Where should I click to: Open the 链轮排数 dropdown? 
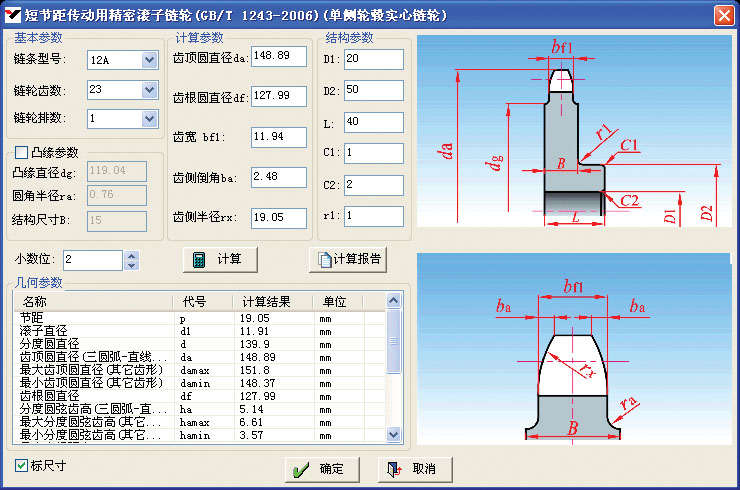pos(149,119)
